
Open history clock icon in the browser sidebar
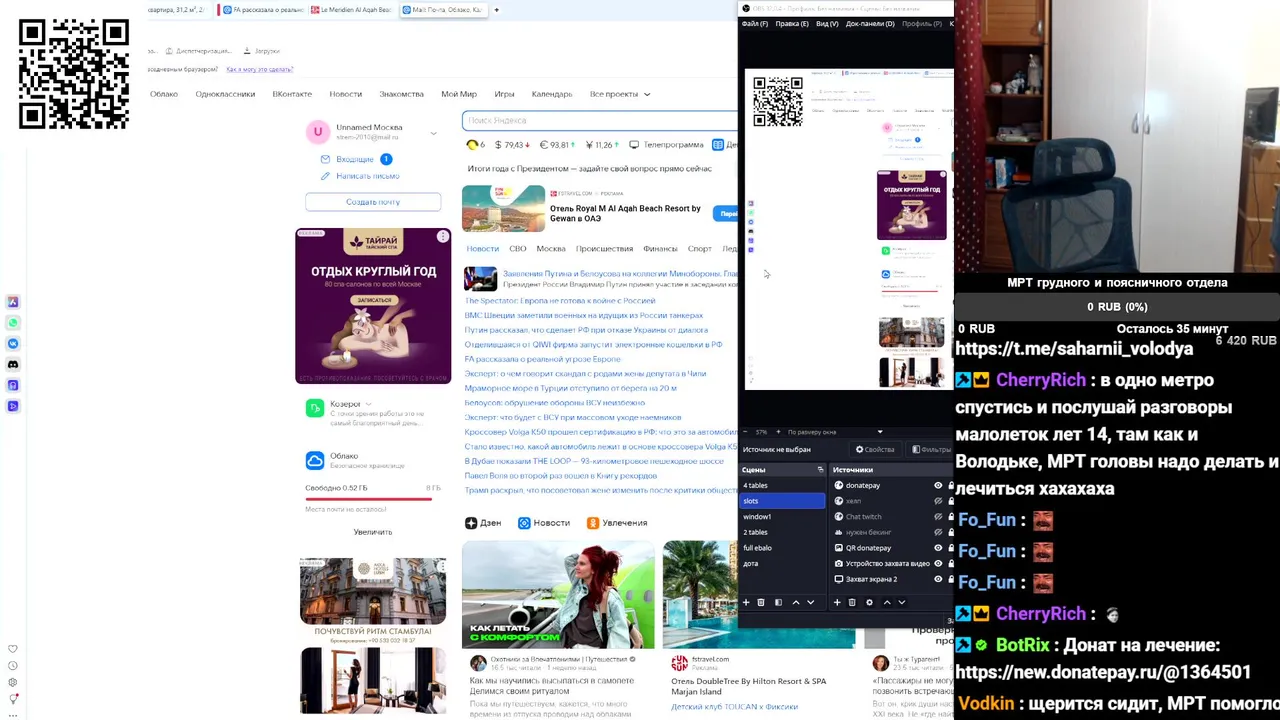click(13, 666)
